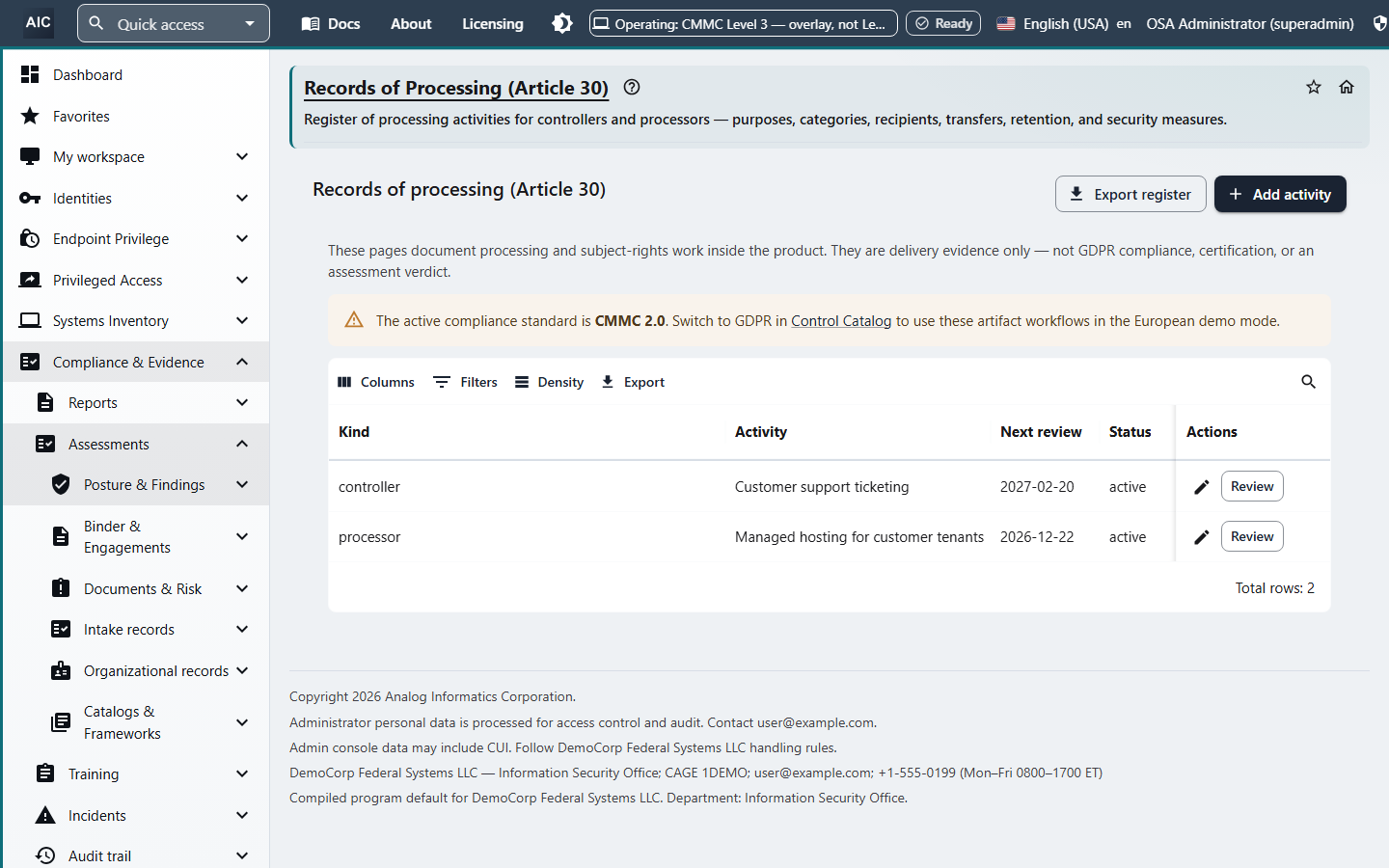Open the Docs menu item
This screenshot has width=1389, height=868.
pos(331,23)
